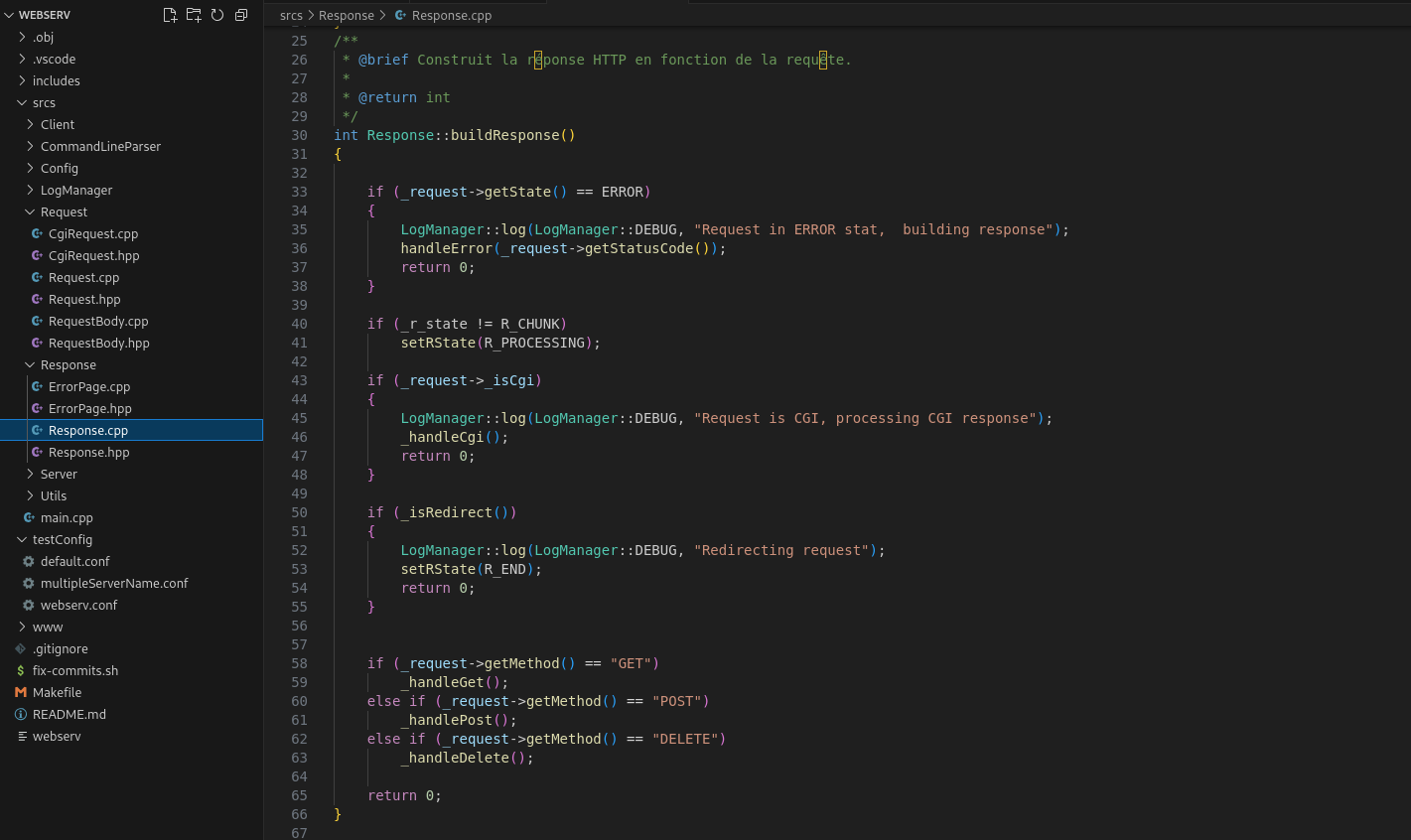Collapse the Response folder
This screenshot has height=840, width=1411.
[30, 364]
